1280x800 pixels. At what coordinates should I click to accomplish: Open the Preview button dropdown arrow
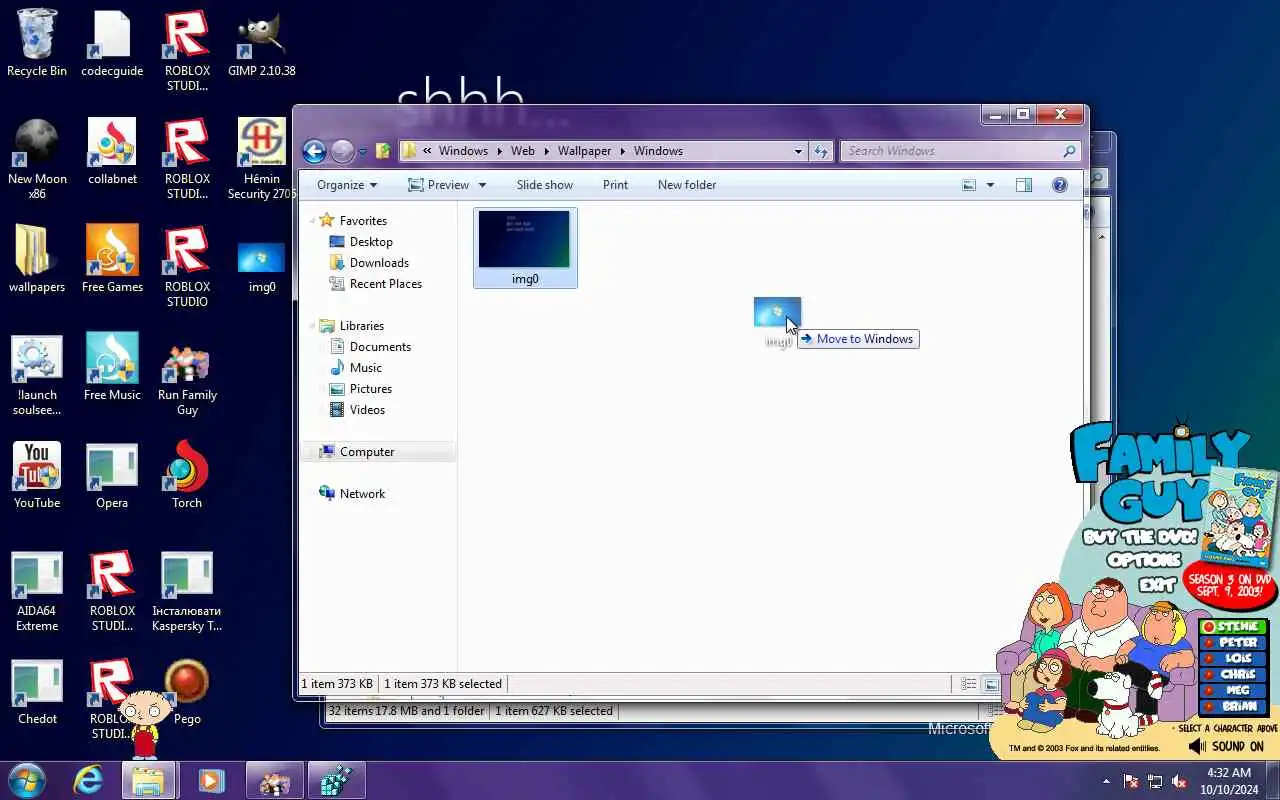click(482, 185)
